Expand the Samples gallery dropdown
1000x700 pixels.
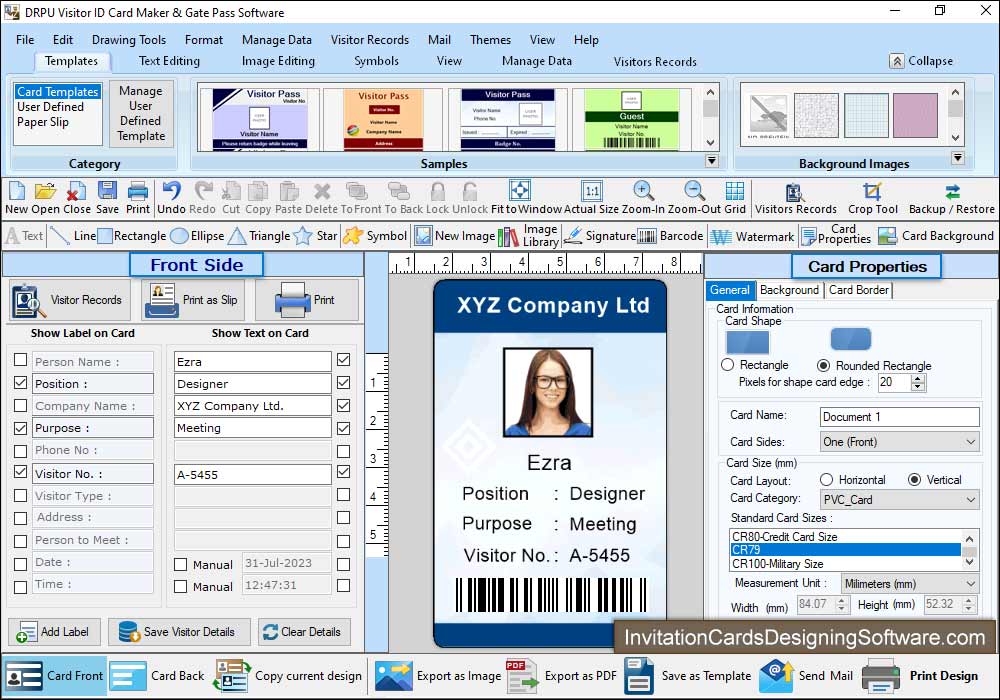712,161
